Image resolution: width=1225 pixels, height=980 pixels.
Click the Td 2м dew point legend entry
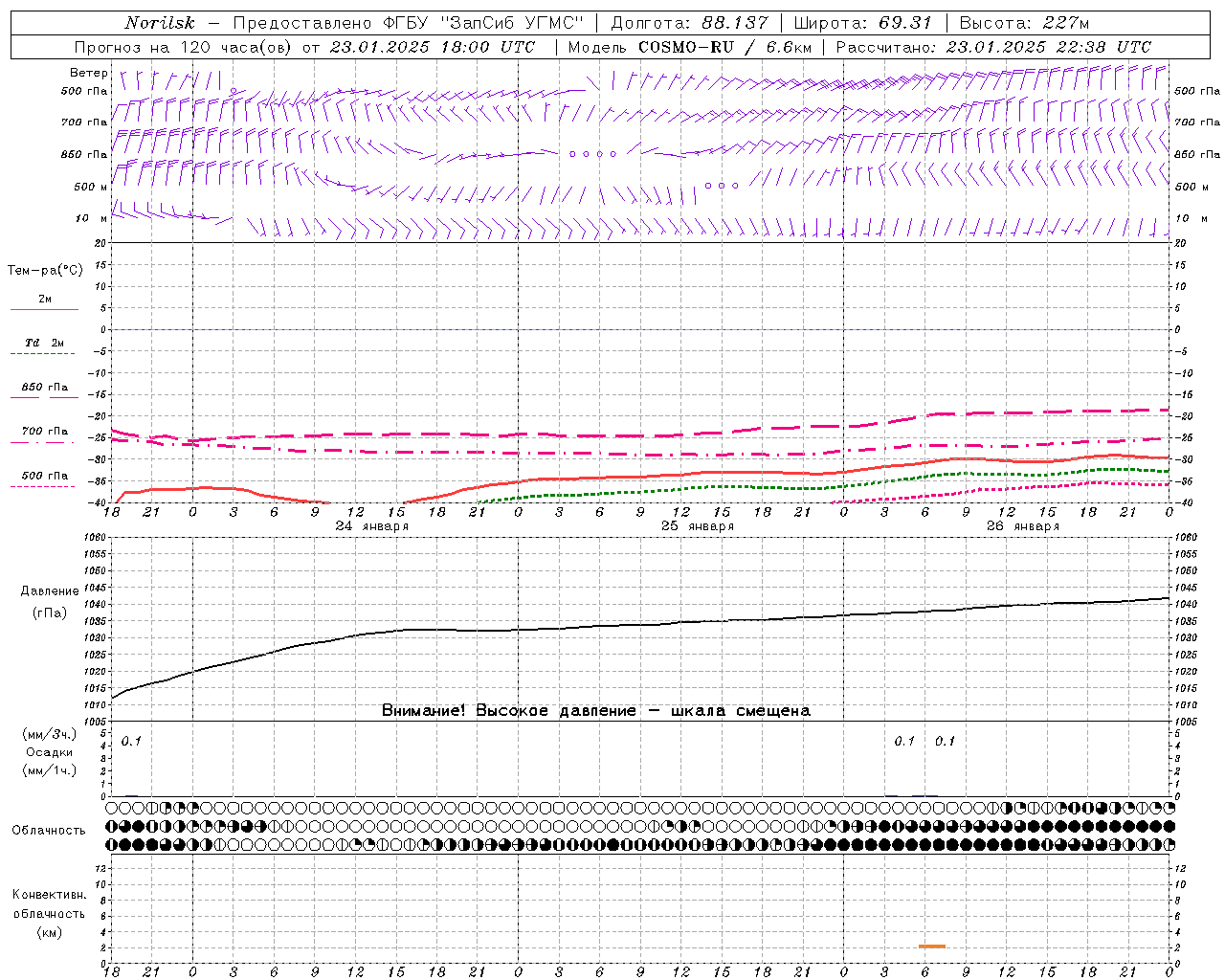pyautogui.click(x=45, y=343)
